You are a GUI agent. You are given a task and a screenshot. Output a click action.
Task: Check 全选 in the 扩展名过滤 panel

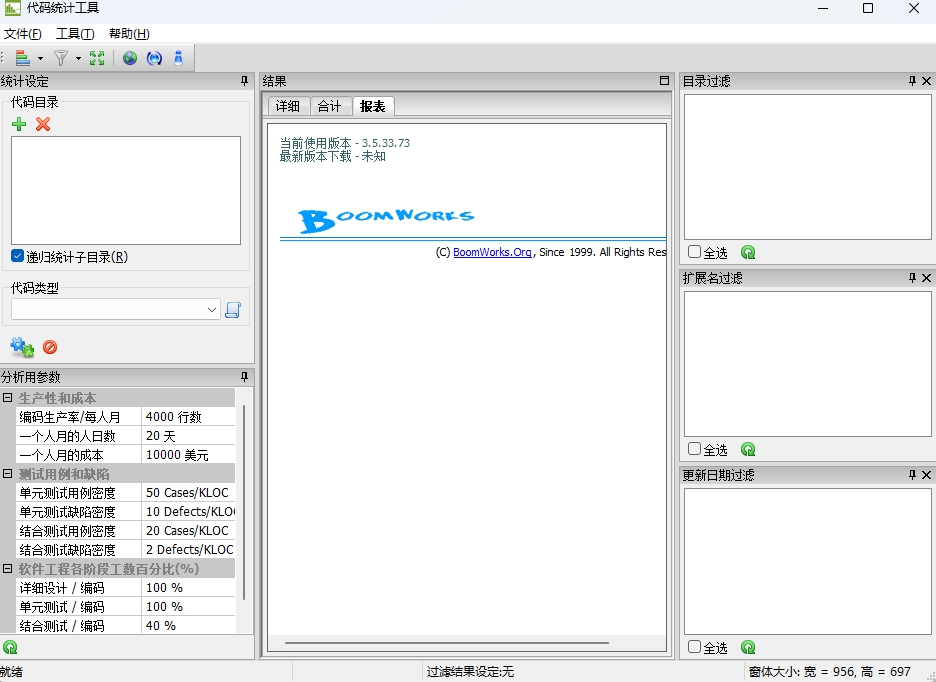[694, 448]
